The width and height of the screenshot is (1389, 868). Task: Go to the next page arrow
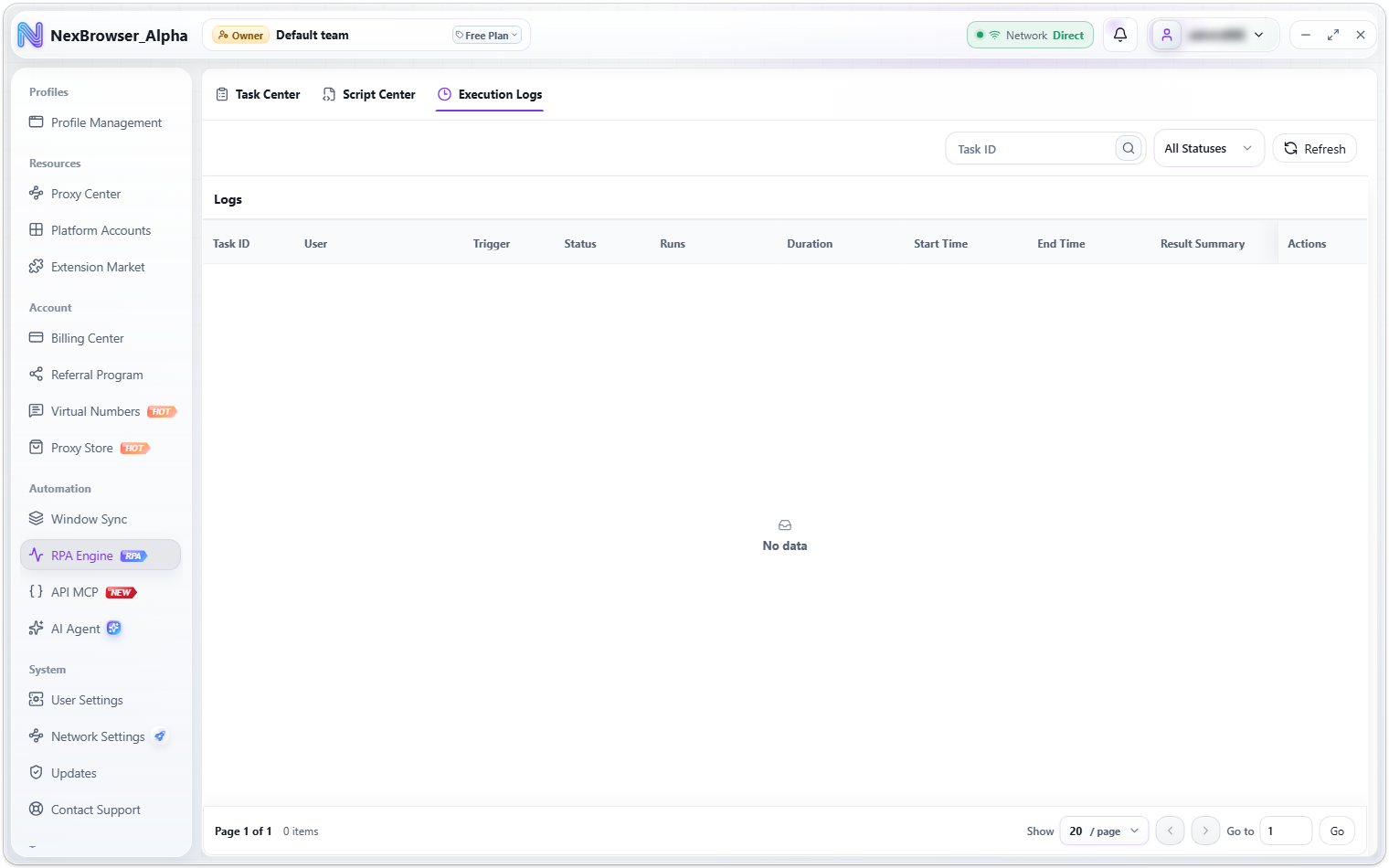1205,831
